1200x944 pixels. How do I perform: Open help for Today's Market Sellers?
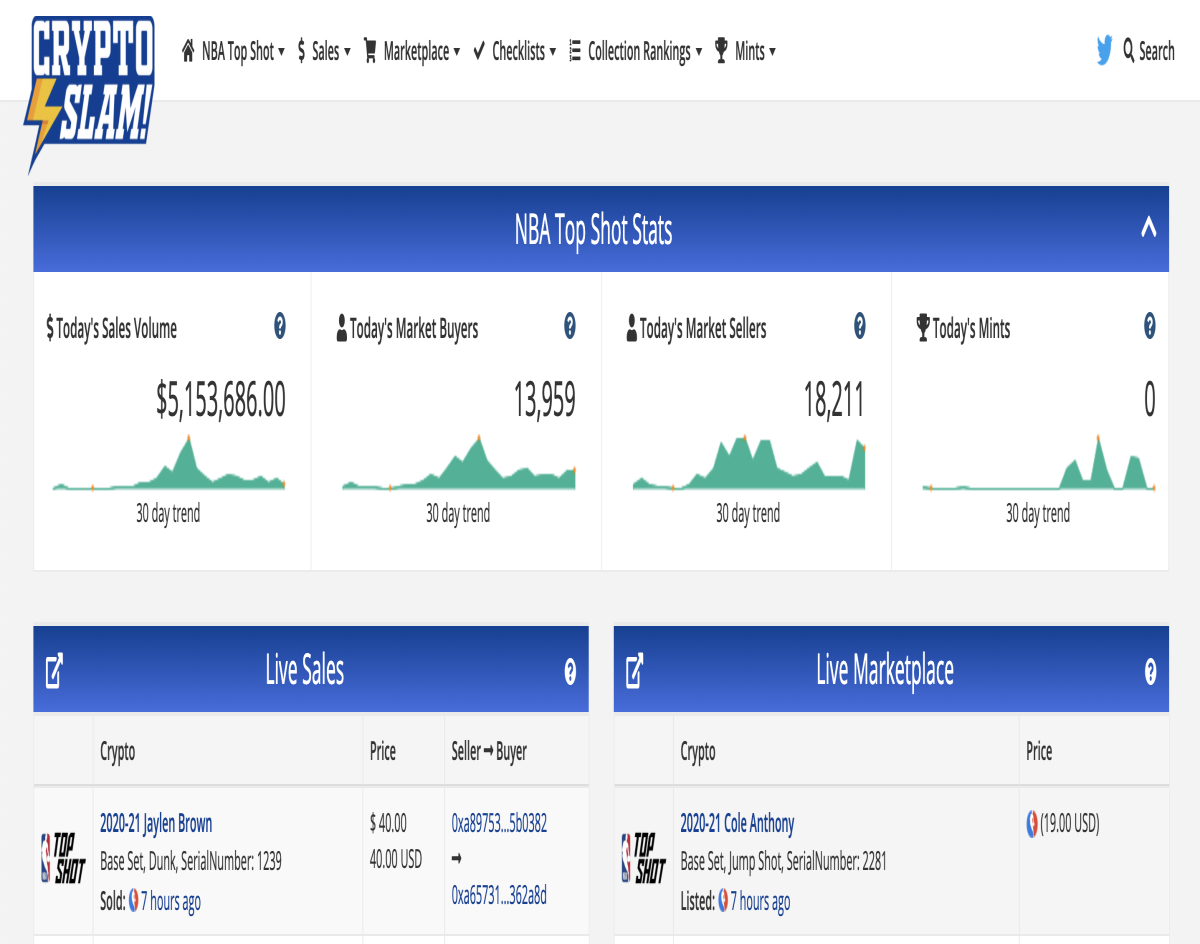pos(860,325)
